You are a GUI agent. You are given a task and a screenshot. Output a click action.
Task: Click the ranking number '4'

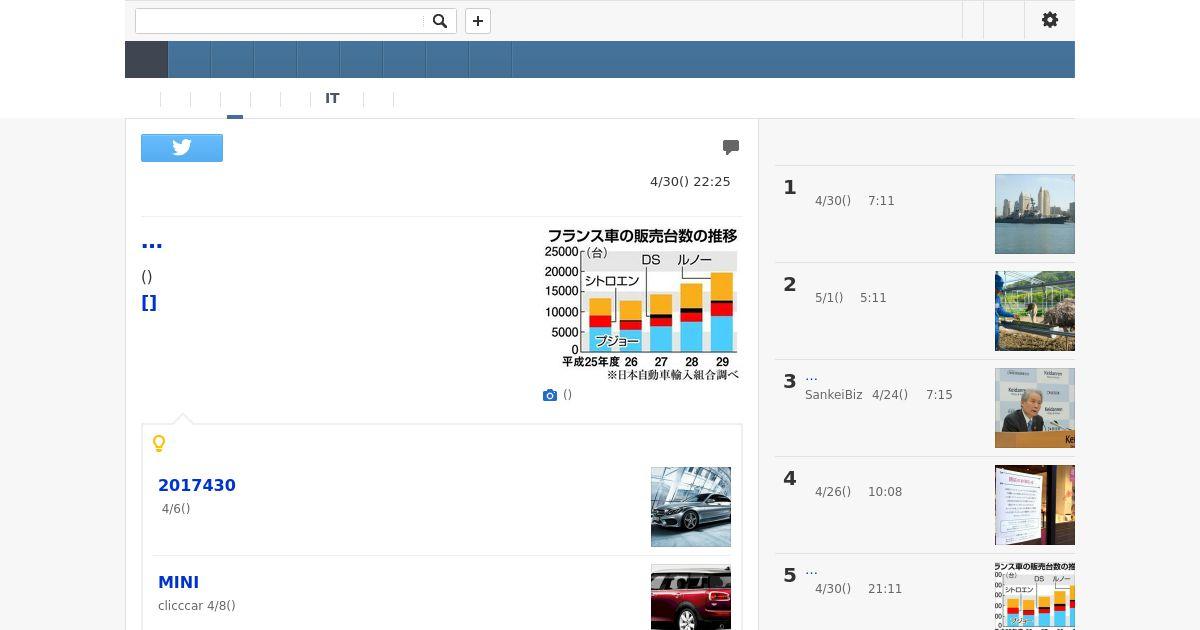coord(790,478)
